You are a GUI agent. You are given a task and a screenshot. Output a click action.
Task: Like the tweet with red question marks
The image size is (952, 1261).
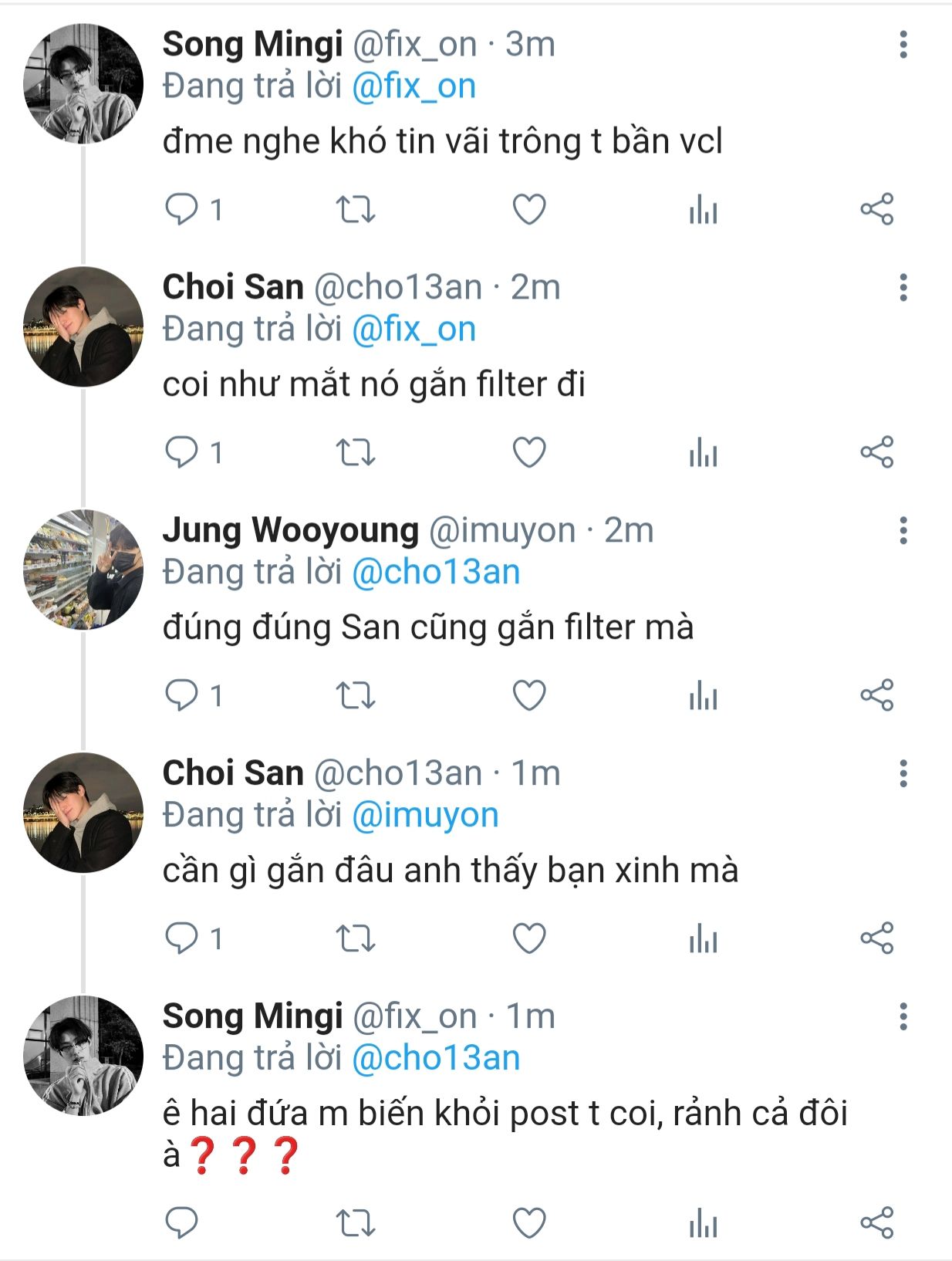(x=529, y=1224)
